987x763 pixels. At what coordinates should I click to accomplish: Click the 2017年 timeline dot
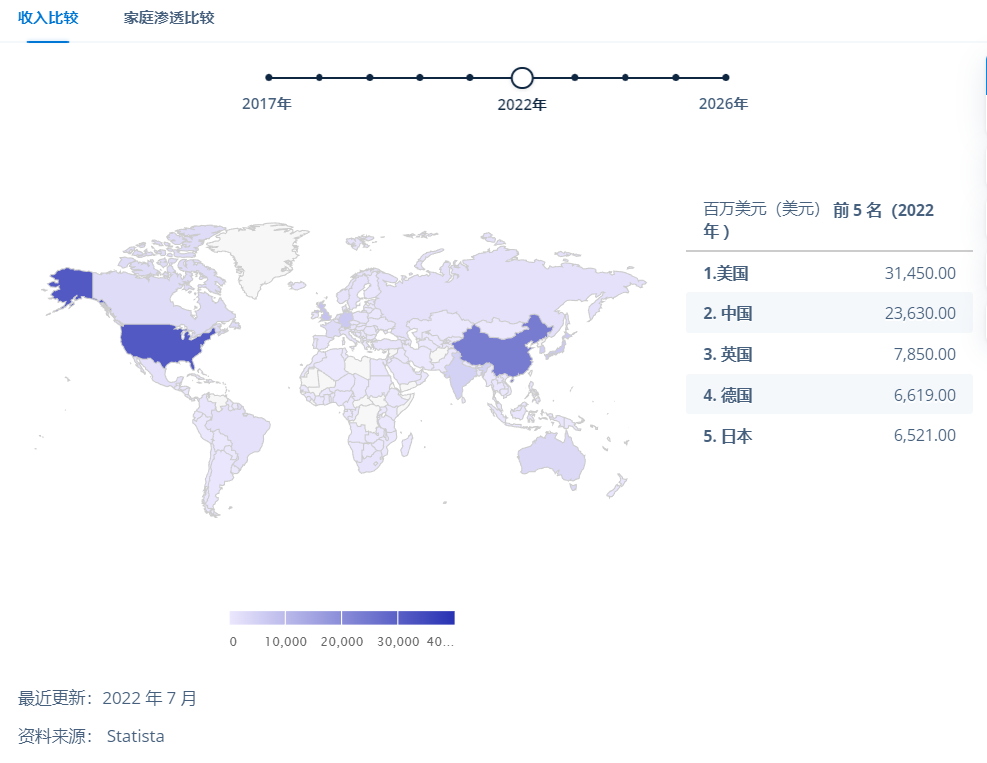268,76
